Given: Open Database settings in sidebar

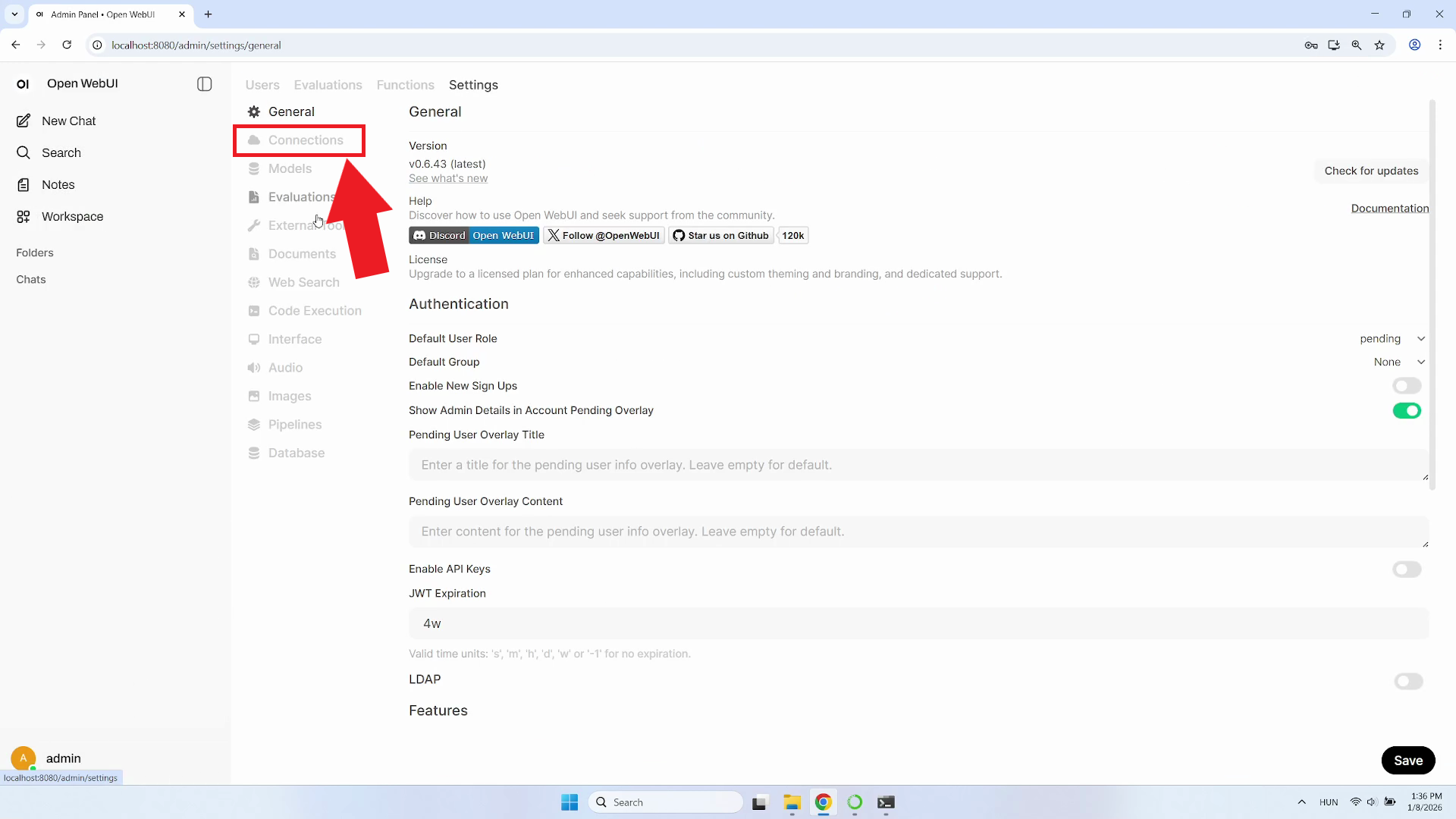Looking at the screenshot, I should 296,453.
